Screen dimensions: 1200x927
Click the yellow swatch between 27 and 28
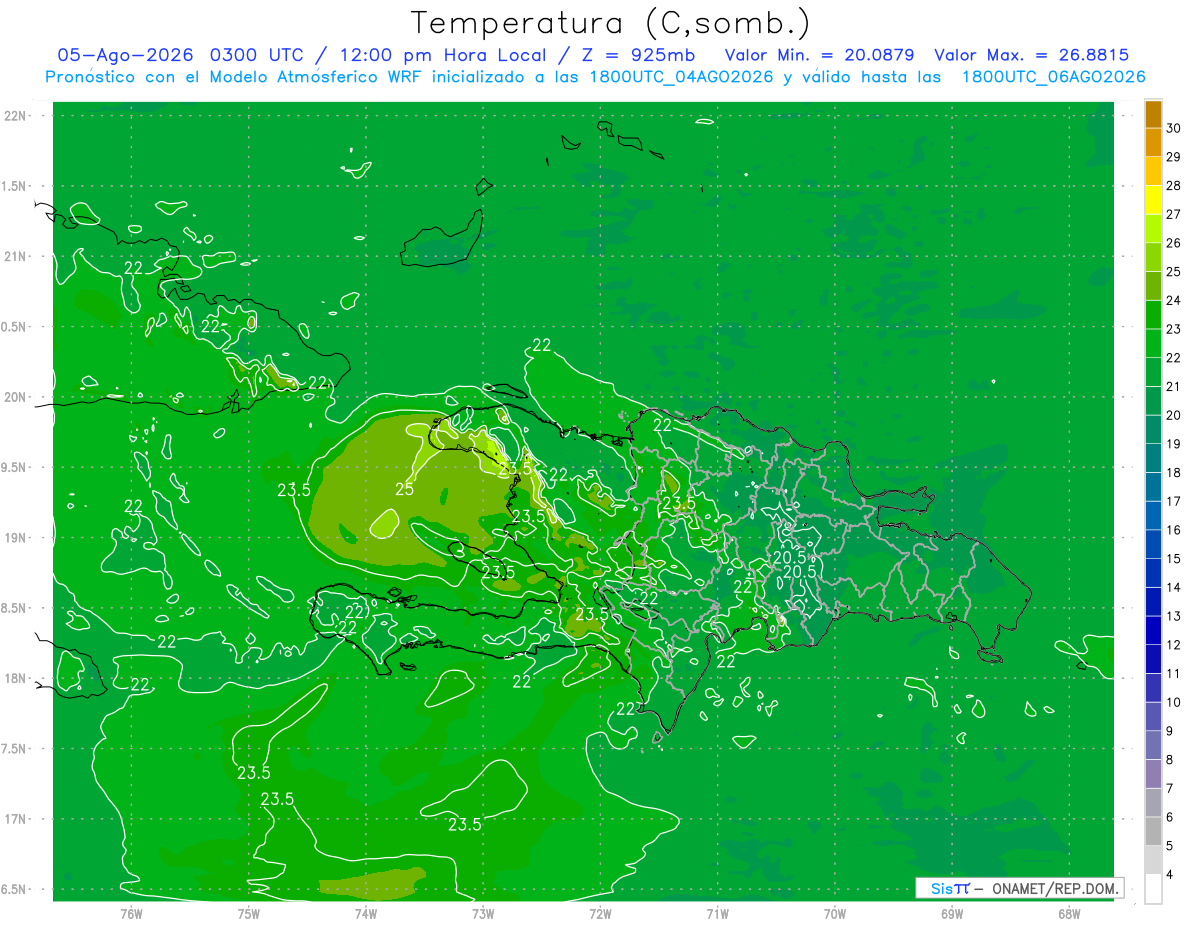1153,200
